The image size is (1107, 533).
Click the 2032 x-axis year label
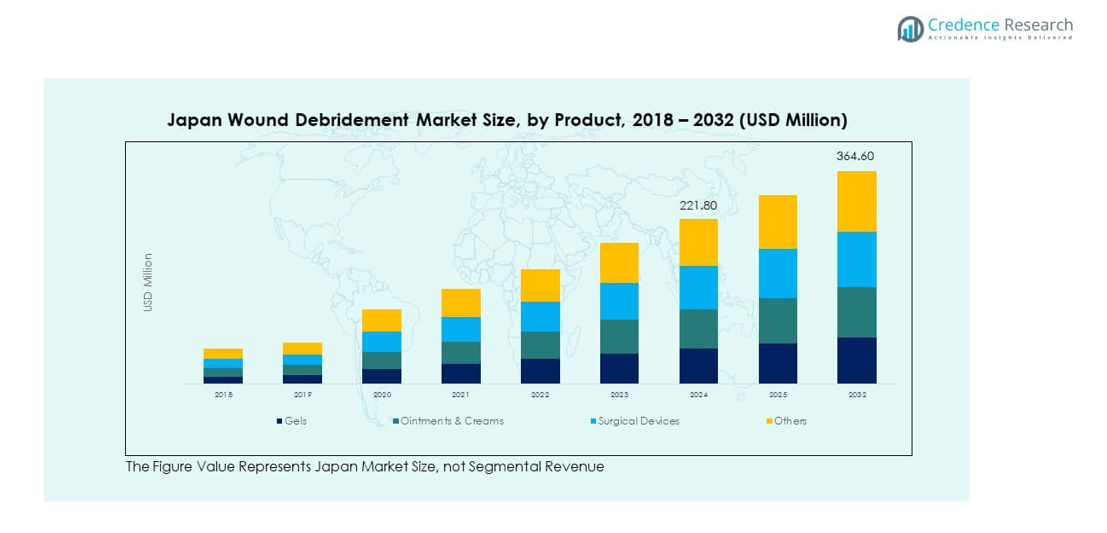[856, 395]
